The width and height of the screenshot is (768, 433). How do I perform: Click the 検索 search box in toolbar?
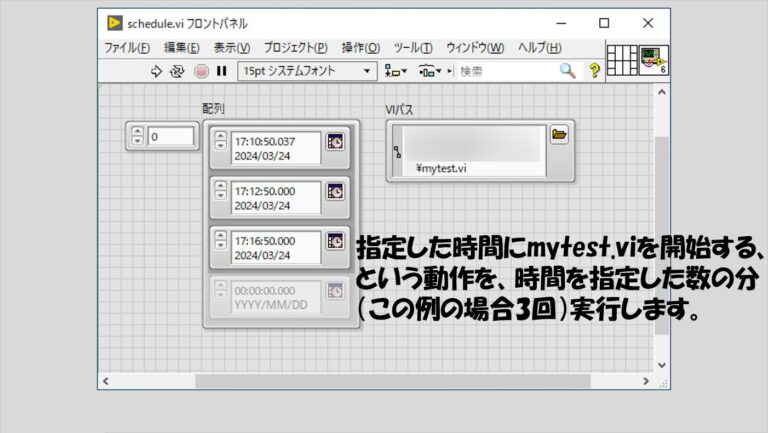pos(507,71)
